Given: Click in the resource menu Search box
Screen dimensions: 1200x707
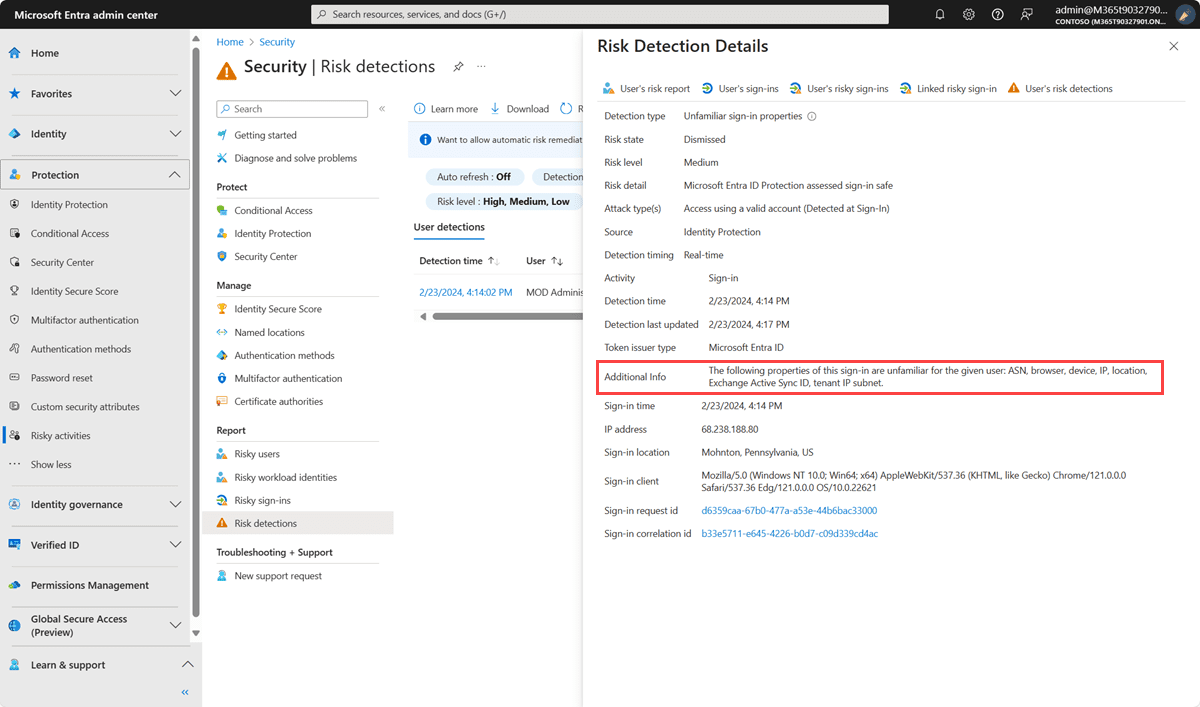Looking at the screenshot, I should (292, 109).
